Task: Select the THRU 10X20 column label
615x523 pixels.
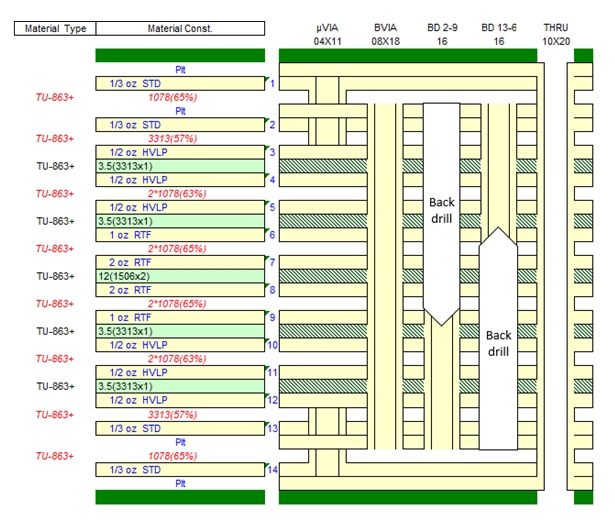Action: tap(556, 35)
